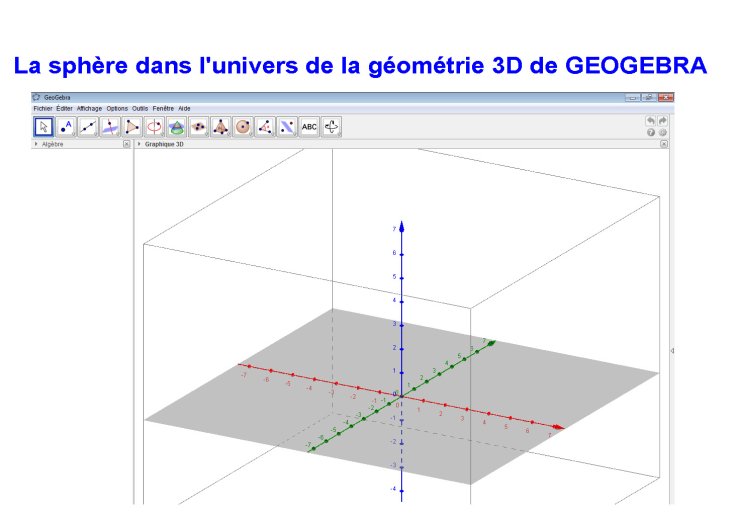Select the ABC text tool

(x=309, y=127)
